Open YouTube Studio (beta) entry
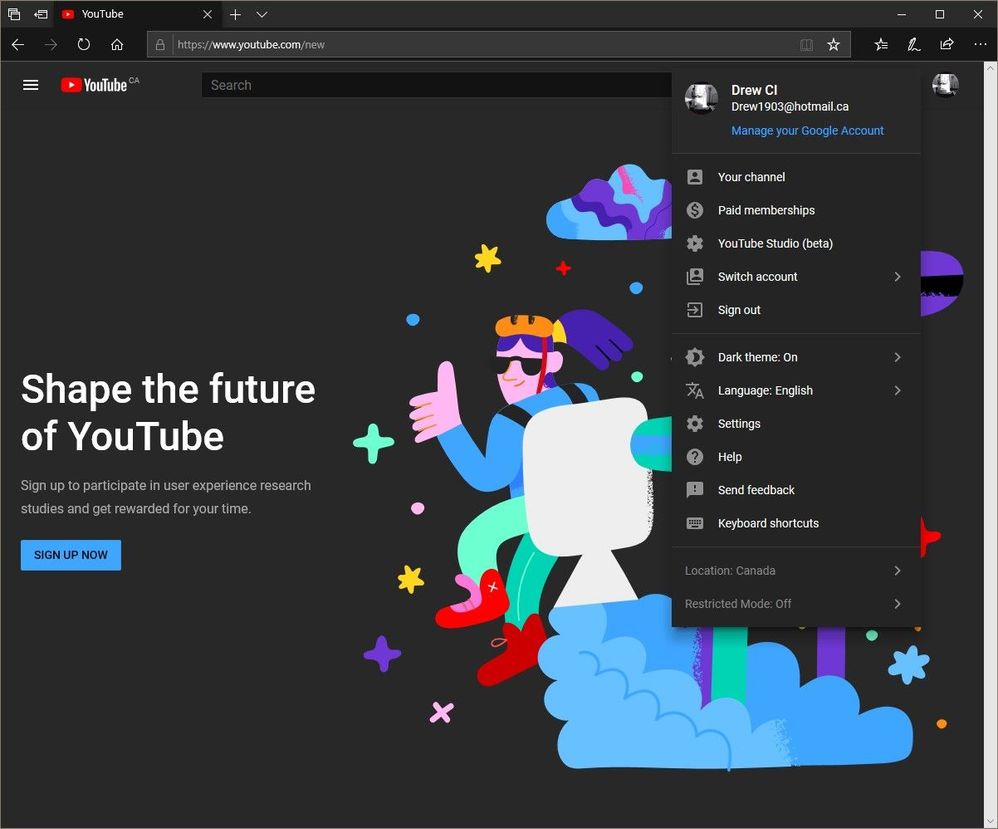 796,243
